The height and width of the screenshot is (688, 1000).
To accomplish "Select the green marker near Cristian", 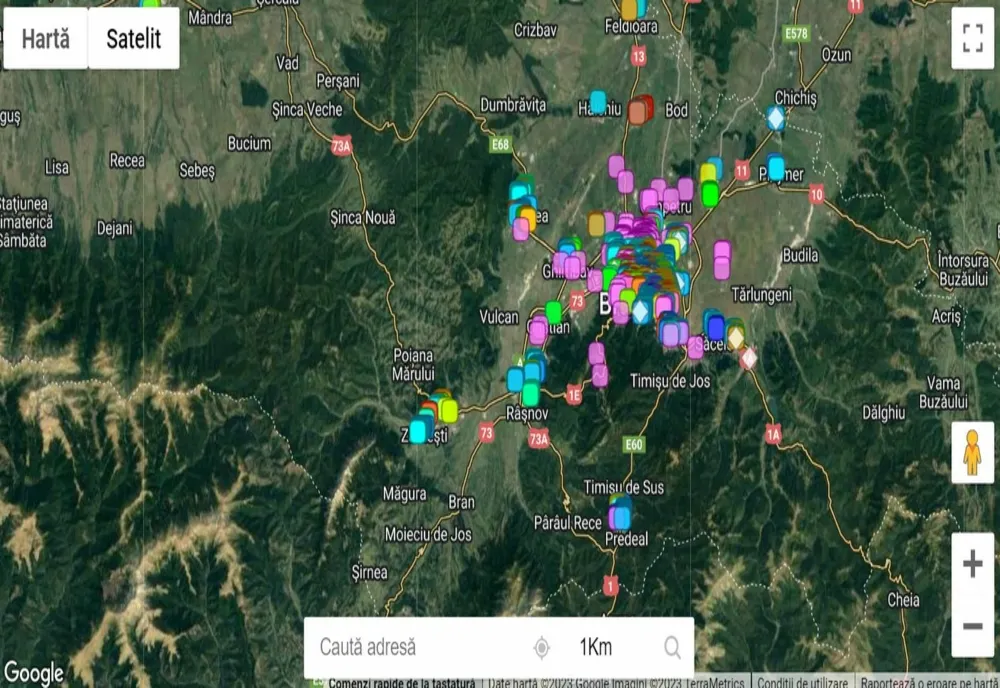I will 554,312.
